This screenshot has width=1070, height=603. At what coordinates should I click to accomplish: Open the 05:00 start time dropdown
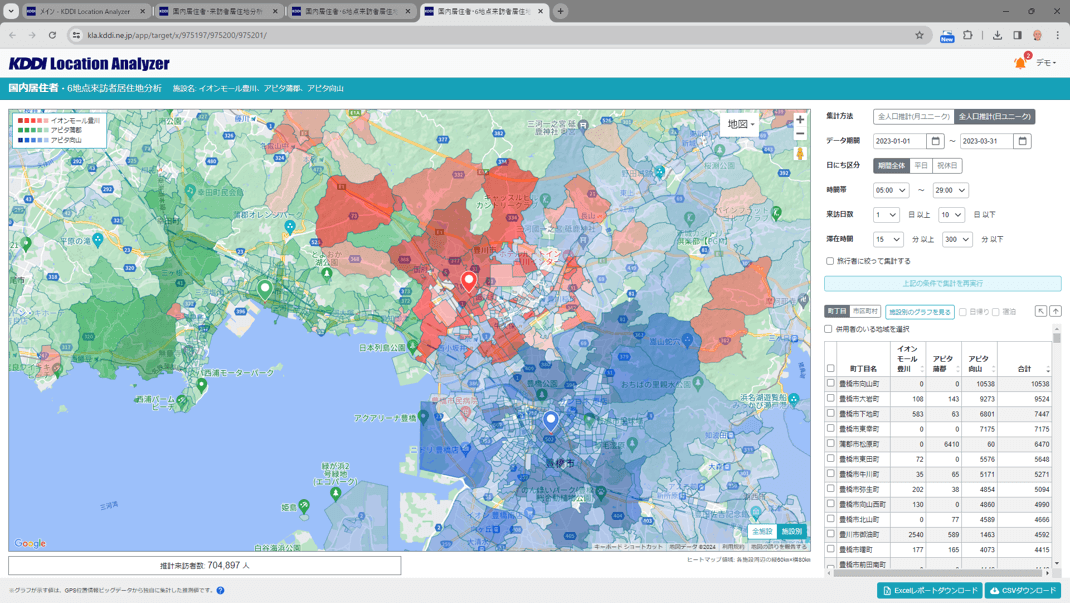pyautogui.click(x=891, y=190)
